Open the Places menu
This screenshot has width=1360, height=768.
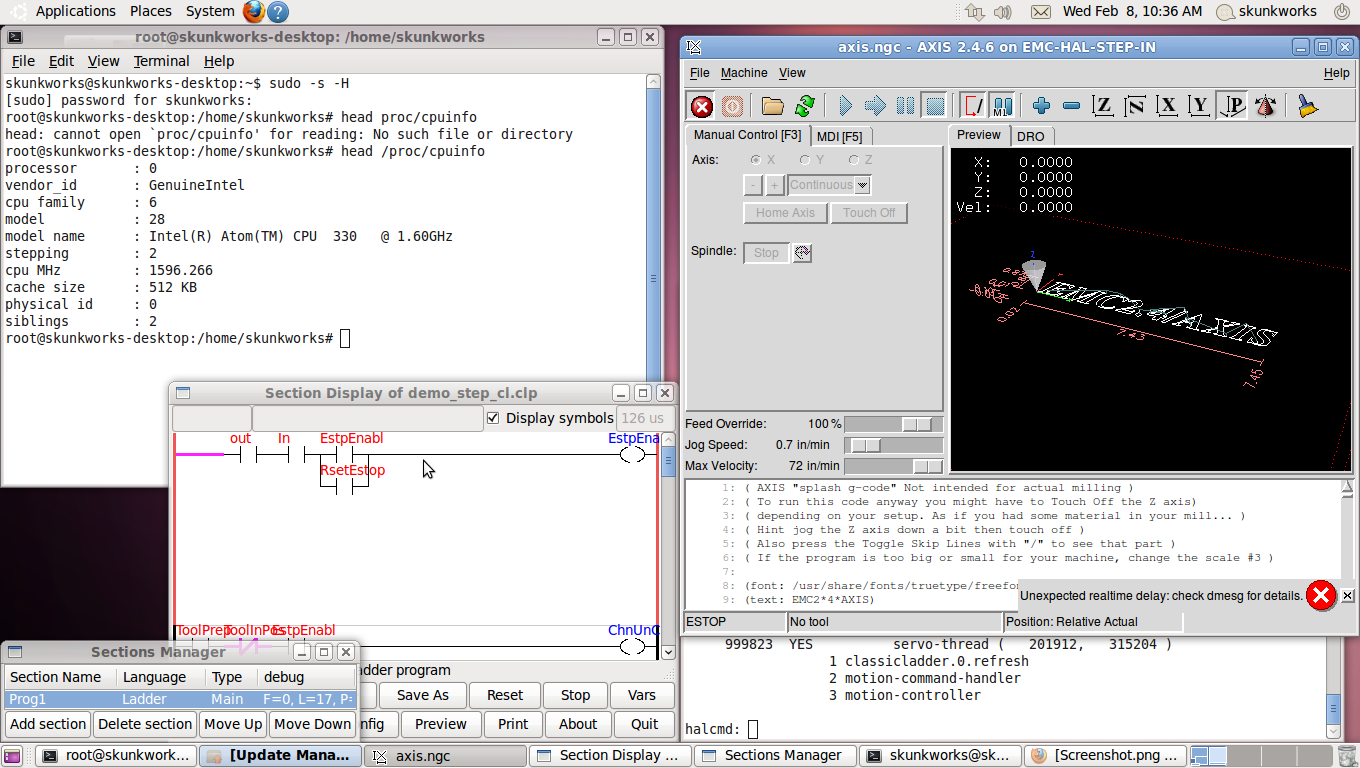(x=150, y=11)
